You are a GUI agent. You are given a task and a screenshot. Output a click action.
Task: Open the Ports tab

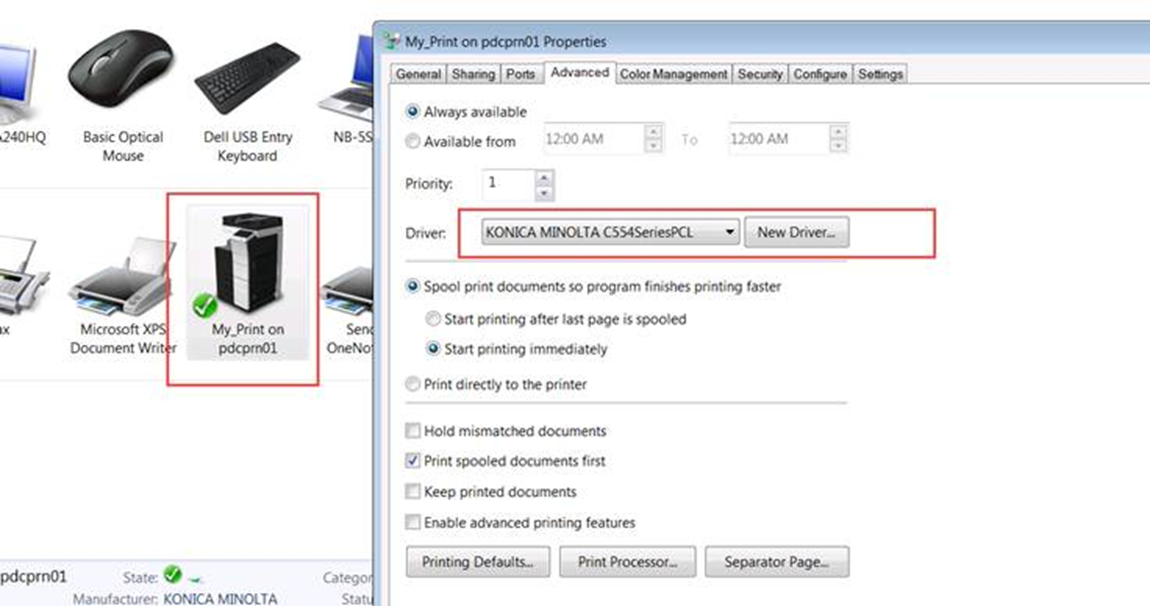point(520,74)
